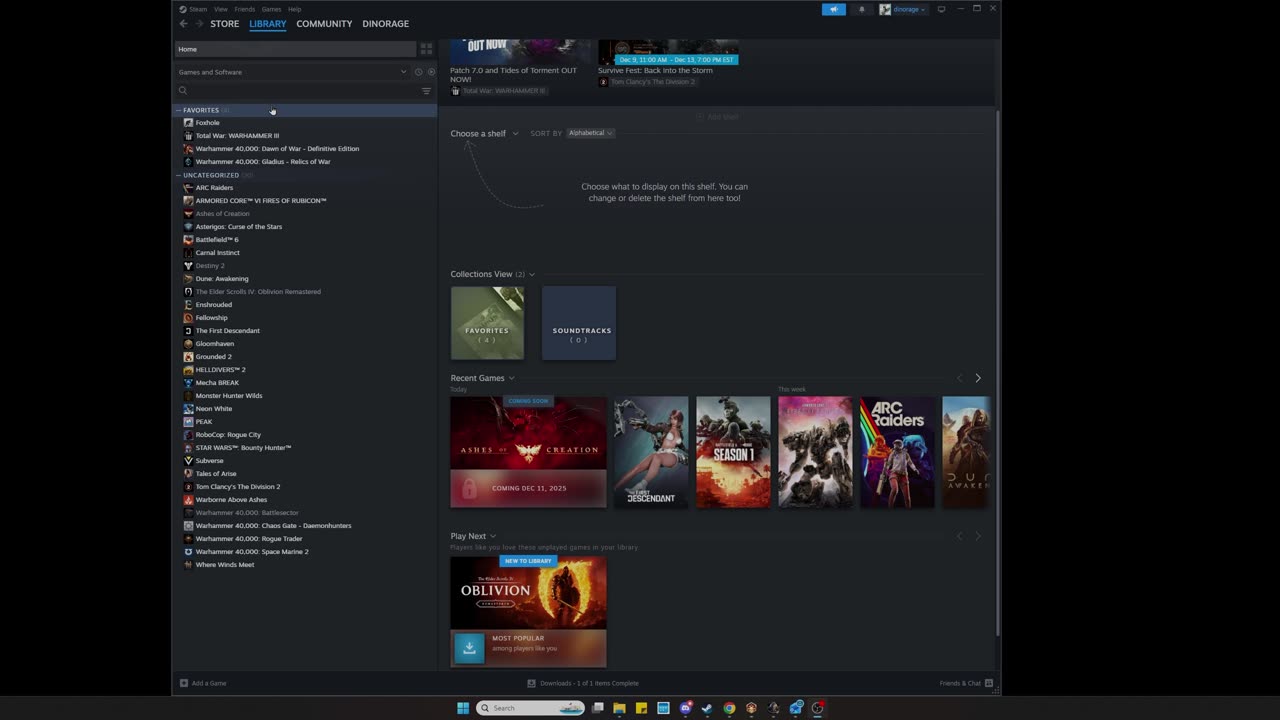Switch to Big Picture mode icon
1280x720 pixels.
pyautogui.click(x=941, y=9)
